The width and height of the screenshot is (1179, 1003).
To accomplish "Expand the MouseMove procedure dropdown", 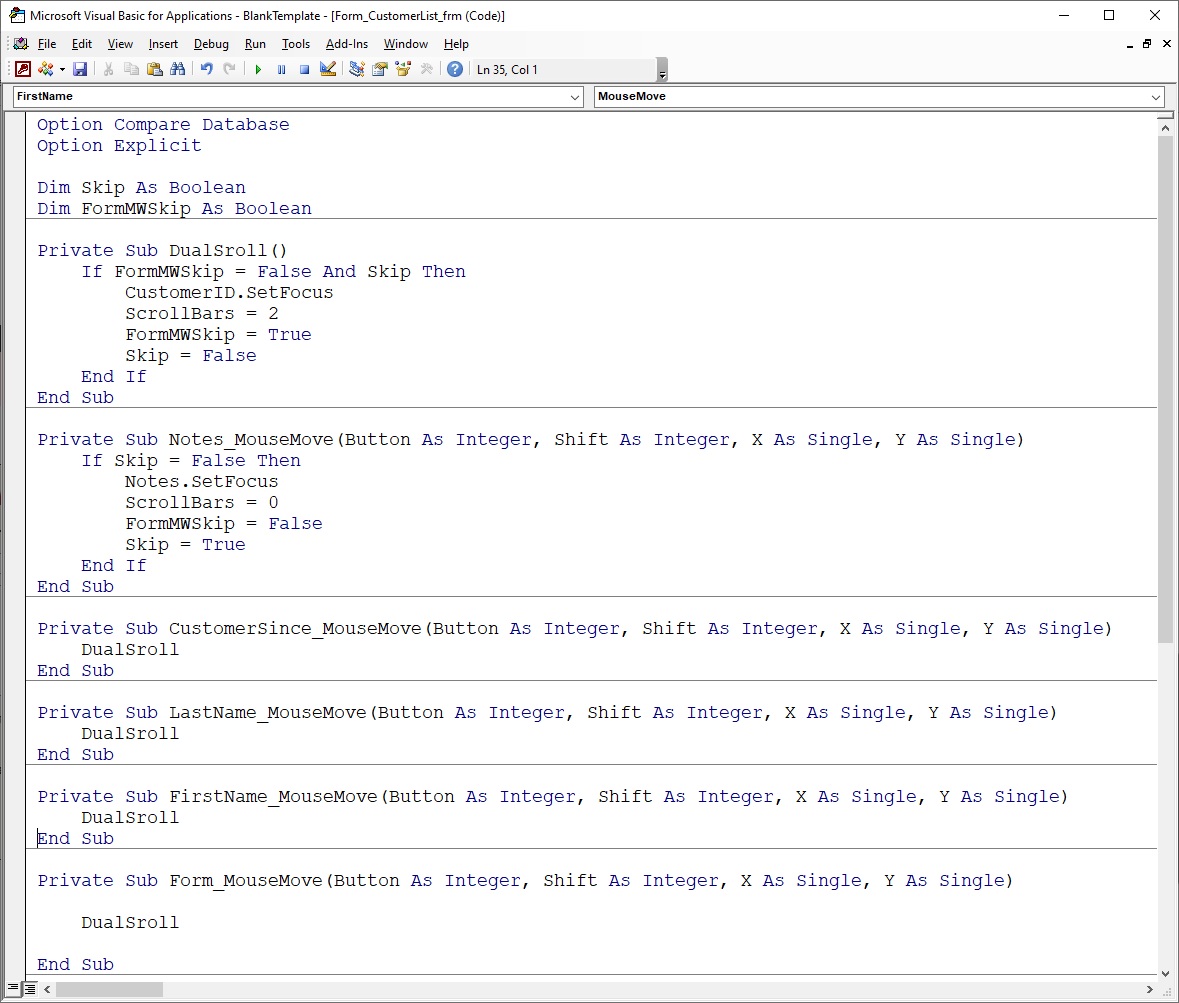I will pyautogui.click(x=1156, y=97).
